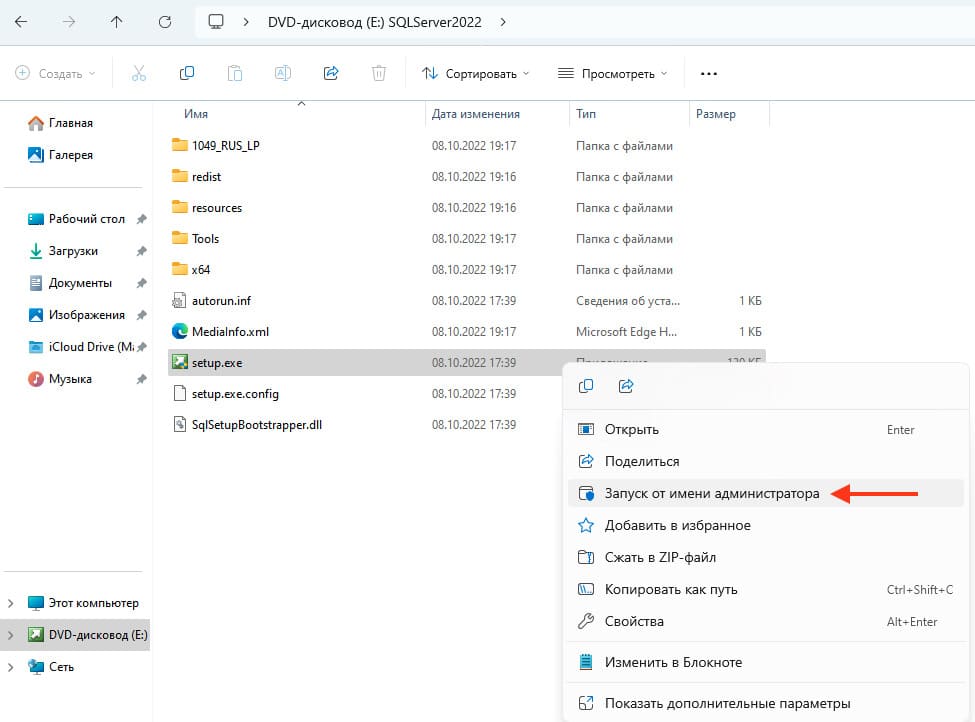Click the redist folder icon
Image resolution: width=975 pixels, height=722 pixels.
pyautogui.click(x=180, y=176)
